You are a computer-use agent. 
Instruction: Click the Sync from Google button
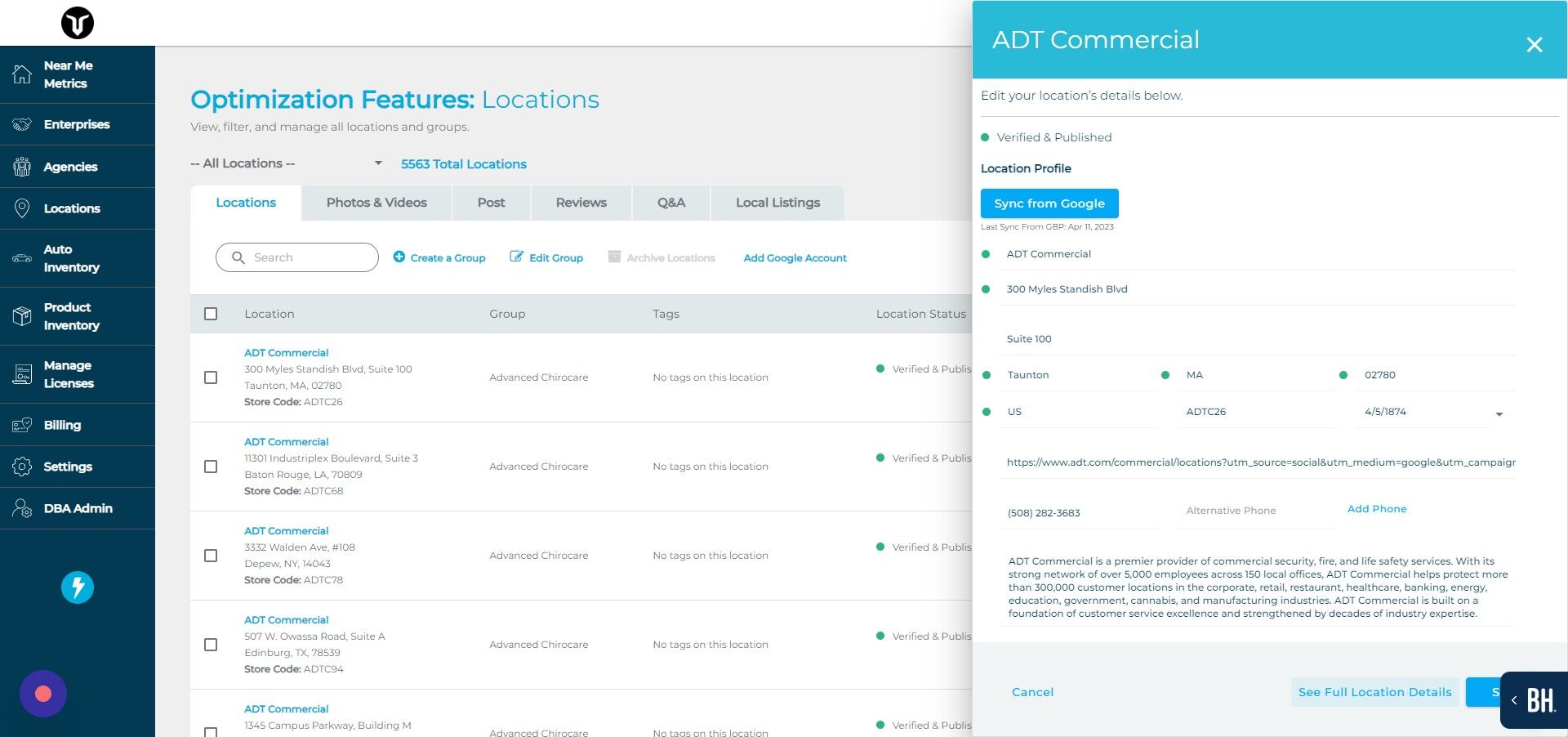tap(1049, 203)
